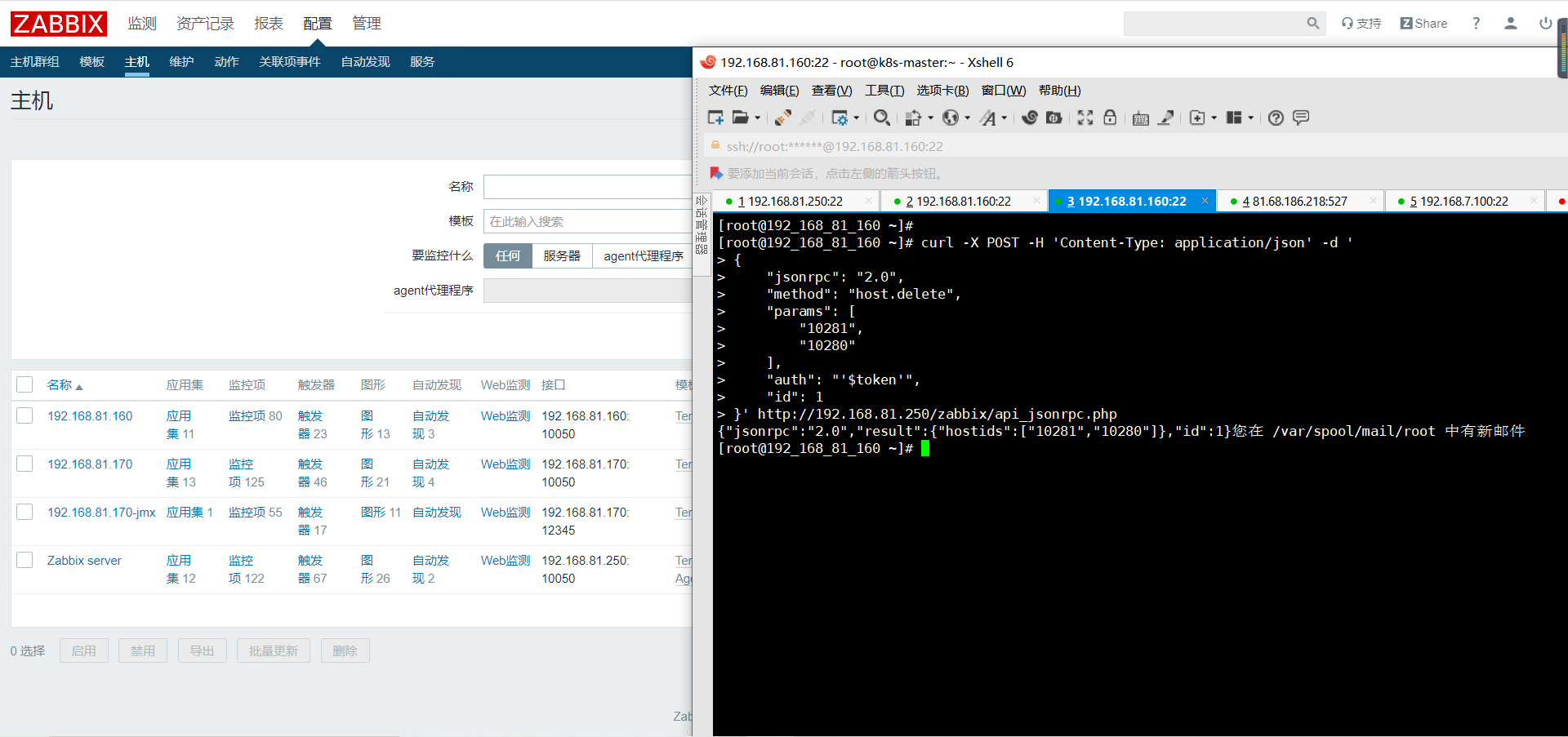Click the color scheme icon in Xshell toolbar
Screen dimensions: 1568x737
click(913, 118)
